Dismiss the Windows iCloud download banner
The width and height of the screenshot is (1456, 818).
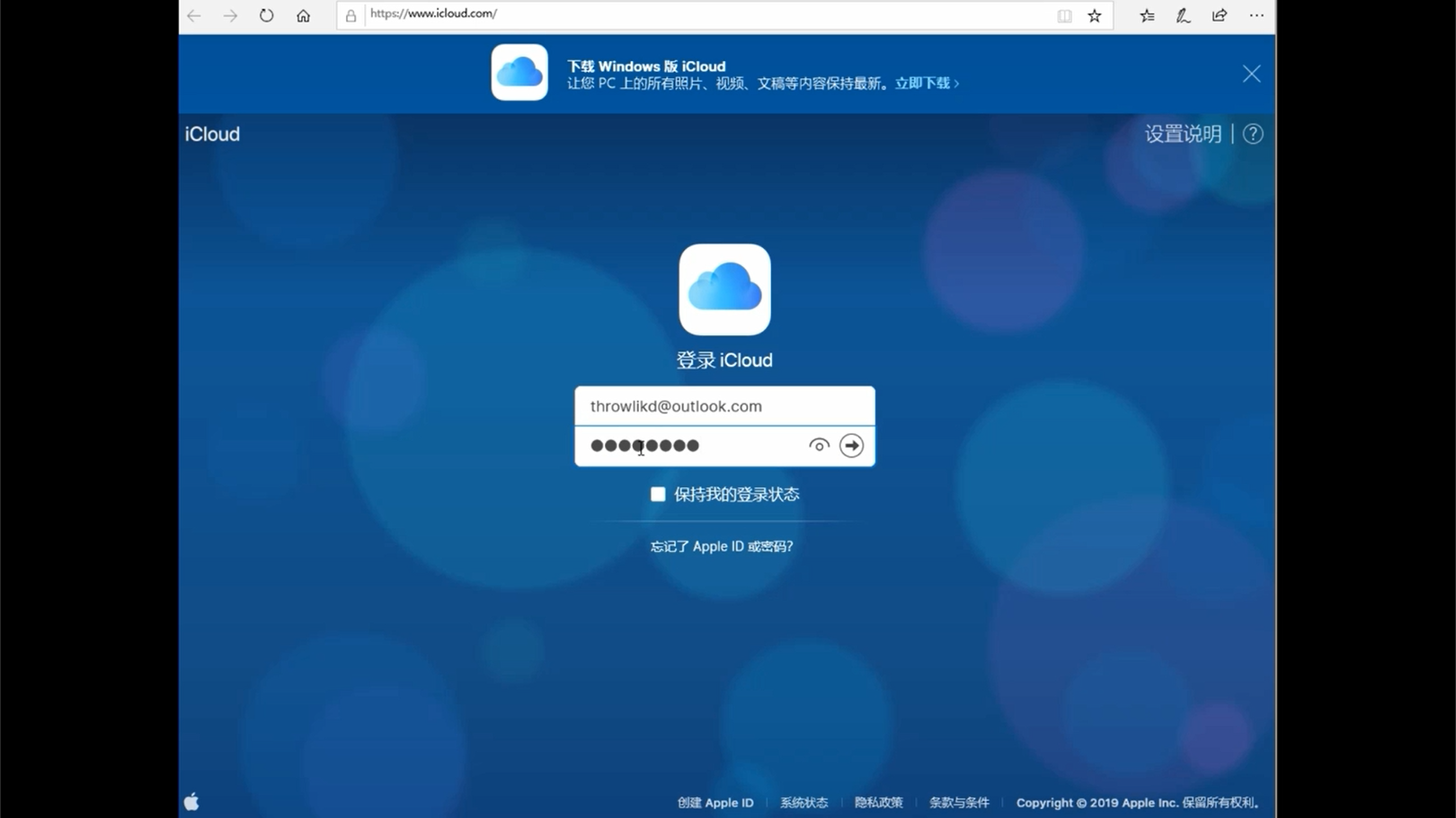pos(1252,74)
